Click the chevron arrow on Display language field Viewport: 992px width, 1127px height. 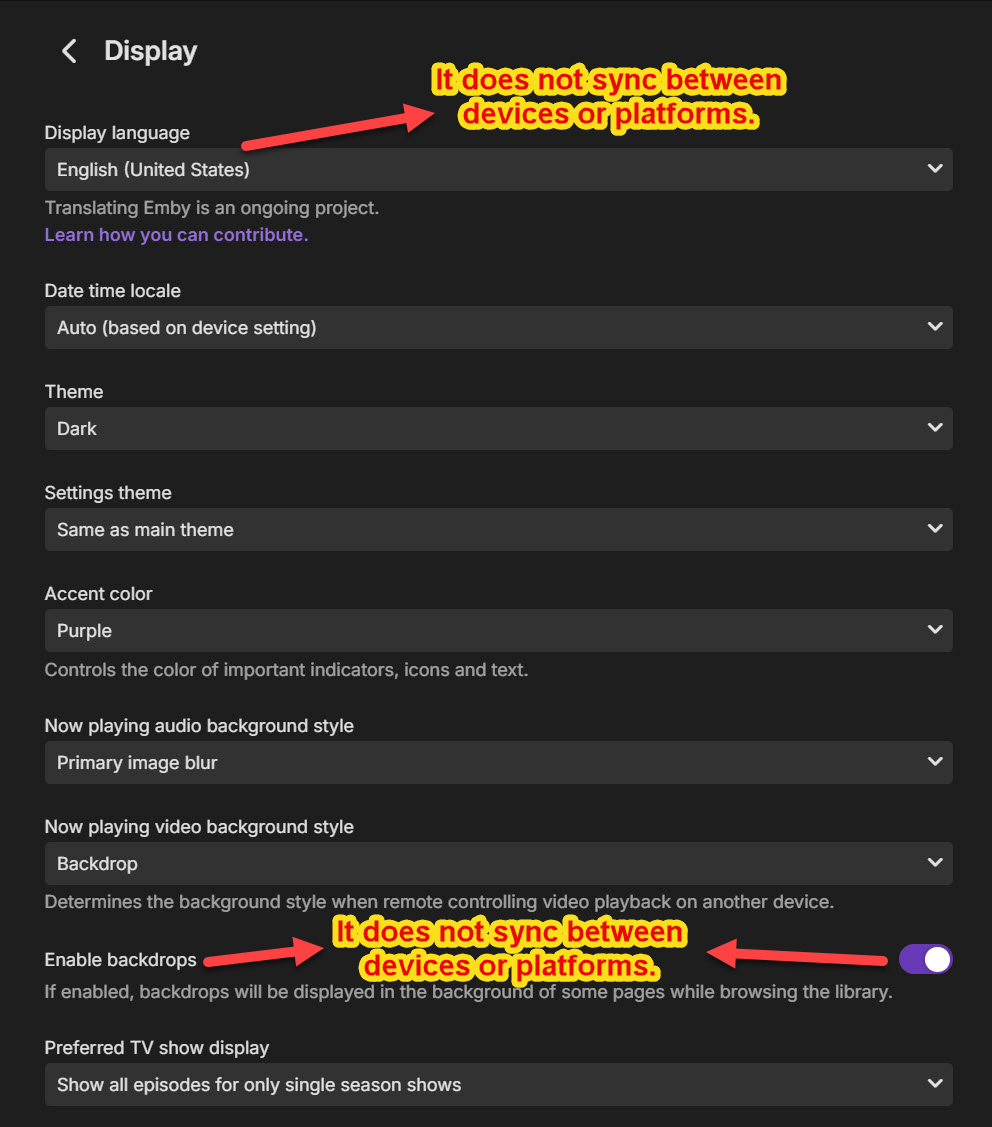pos(935,169)
